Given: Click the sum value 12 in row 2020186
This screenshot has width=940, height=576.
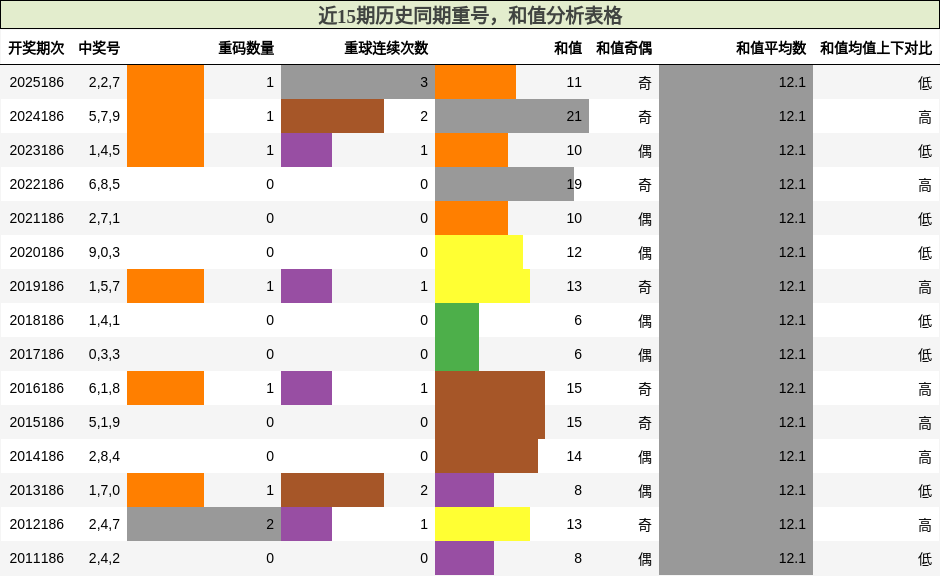Looking at the screenshot, I should (574, 252).
